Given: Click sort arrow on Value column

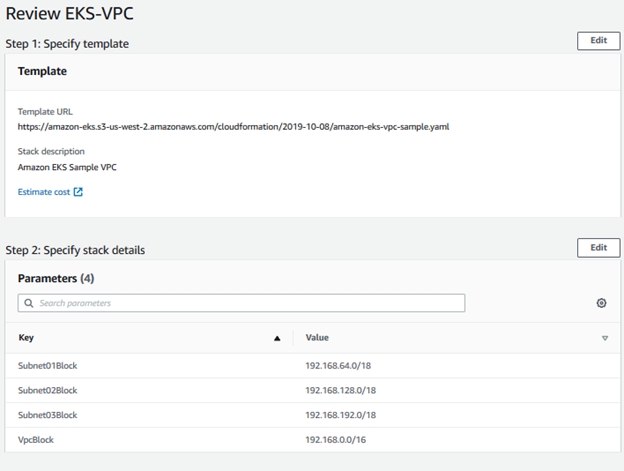Looking at the screenshot, I should pyautogui.click(x=605, y=338).
